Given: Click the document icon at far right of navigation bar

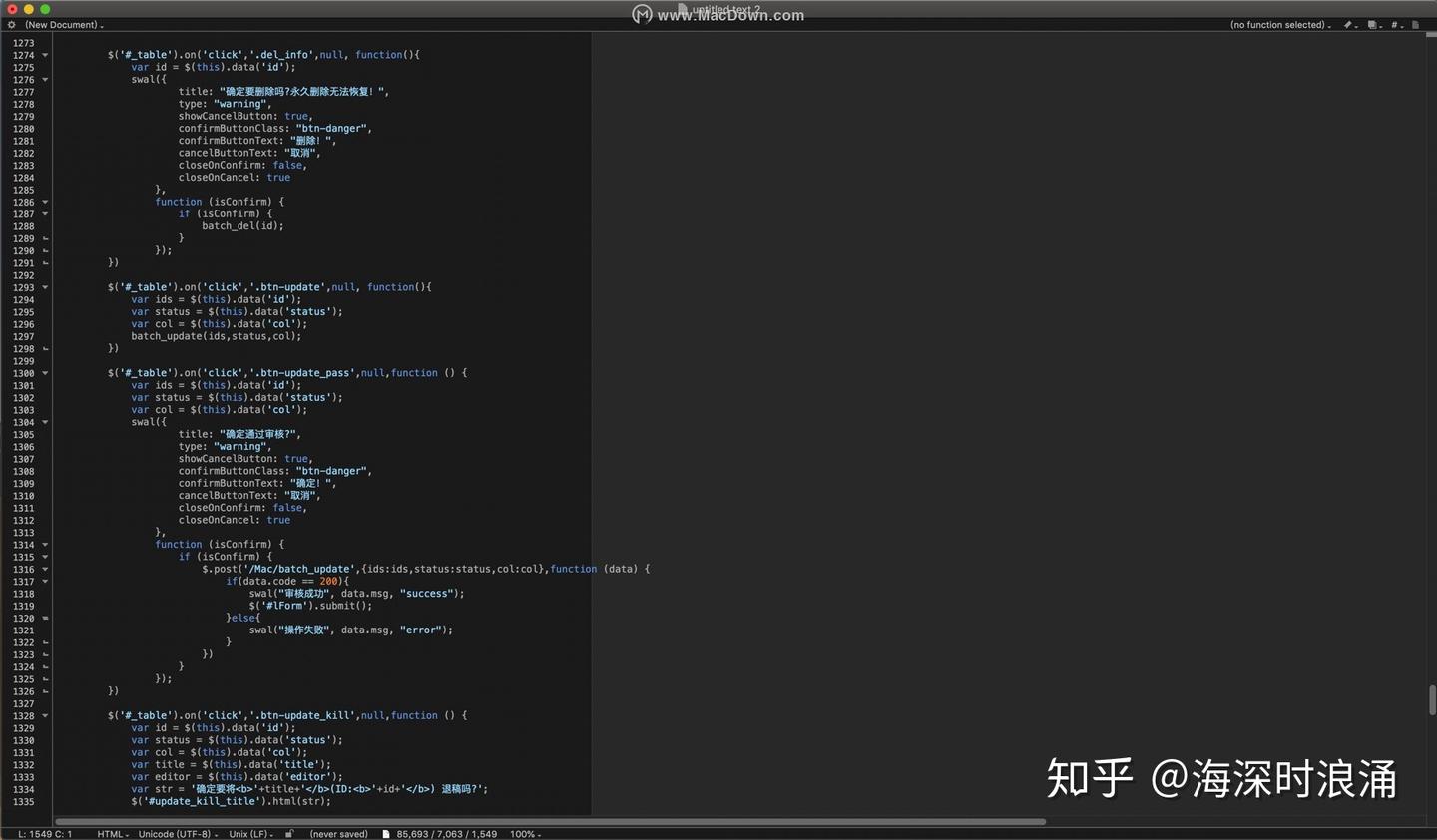Looking at the screenshot, I should [1415, 25].
